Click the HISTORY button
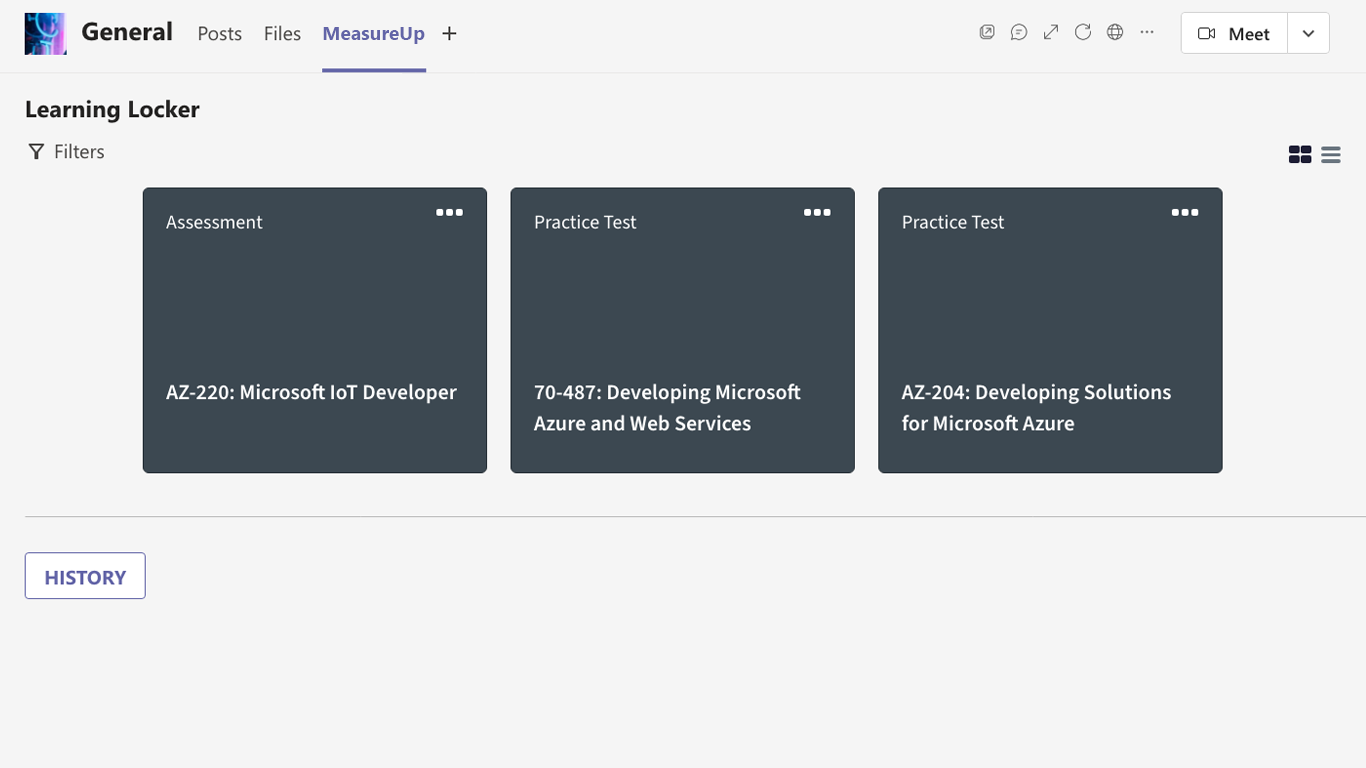This screenshot has width=1366, height=768. 85,576
